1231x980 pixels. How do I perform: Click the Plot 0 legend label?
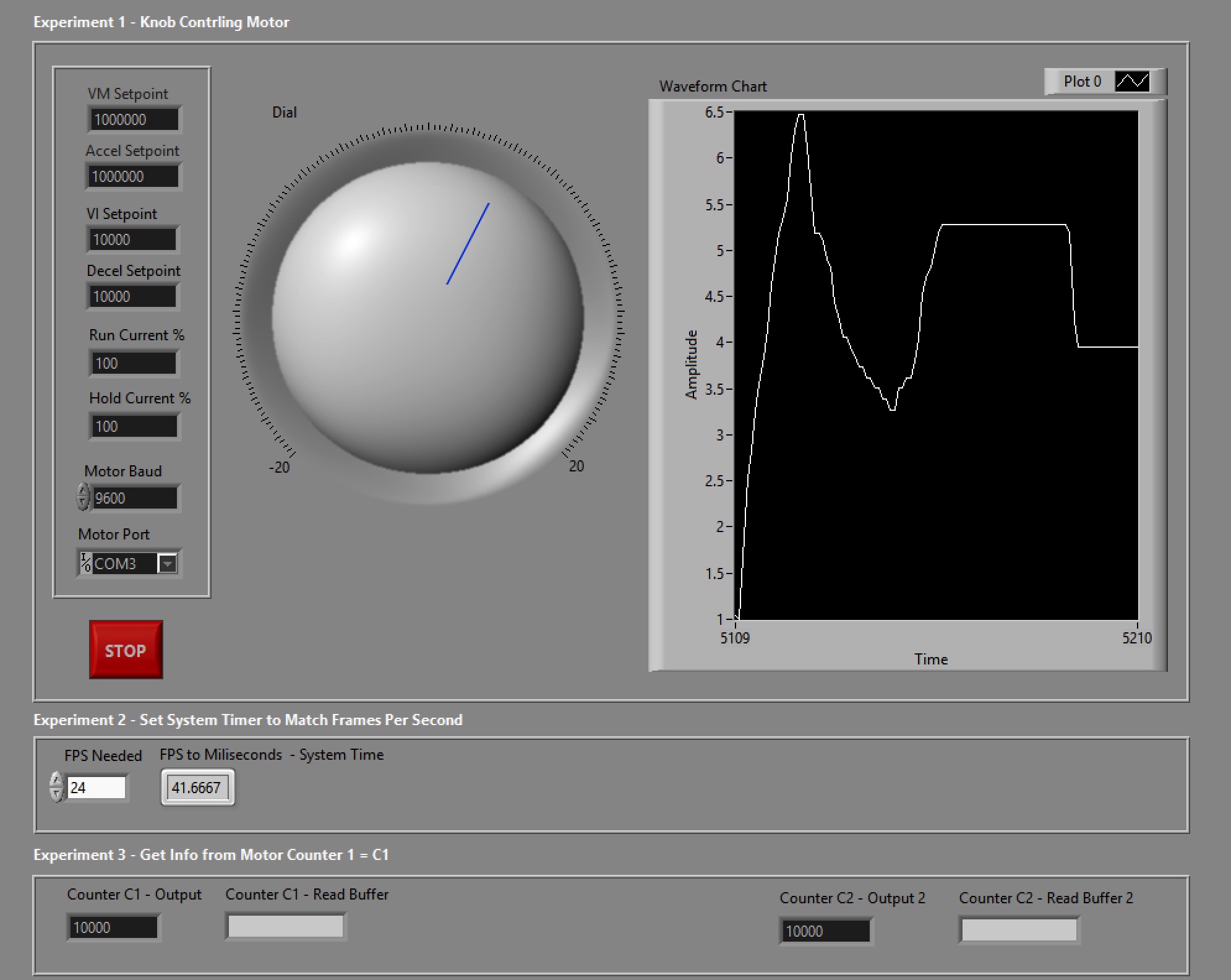pos(1082,81)
